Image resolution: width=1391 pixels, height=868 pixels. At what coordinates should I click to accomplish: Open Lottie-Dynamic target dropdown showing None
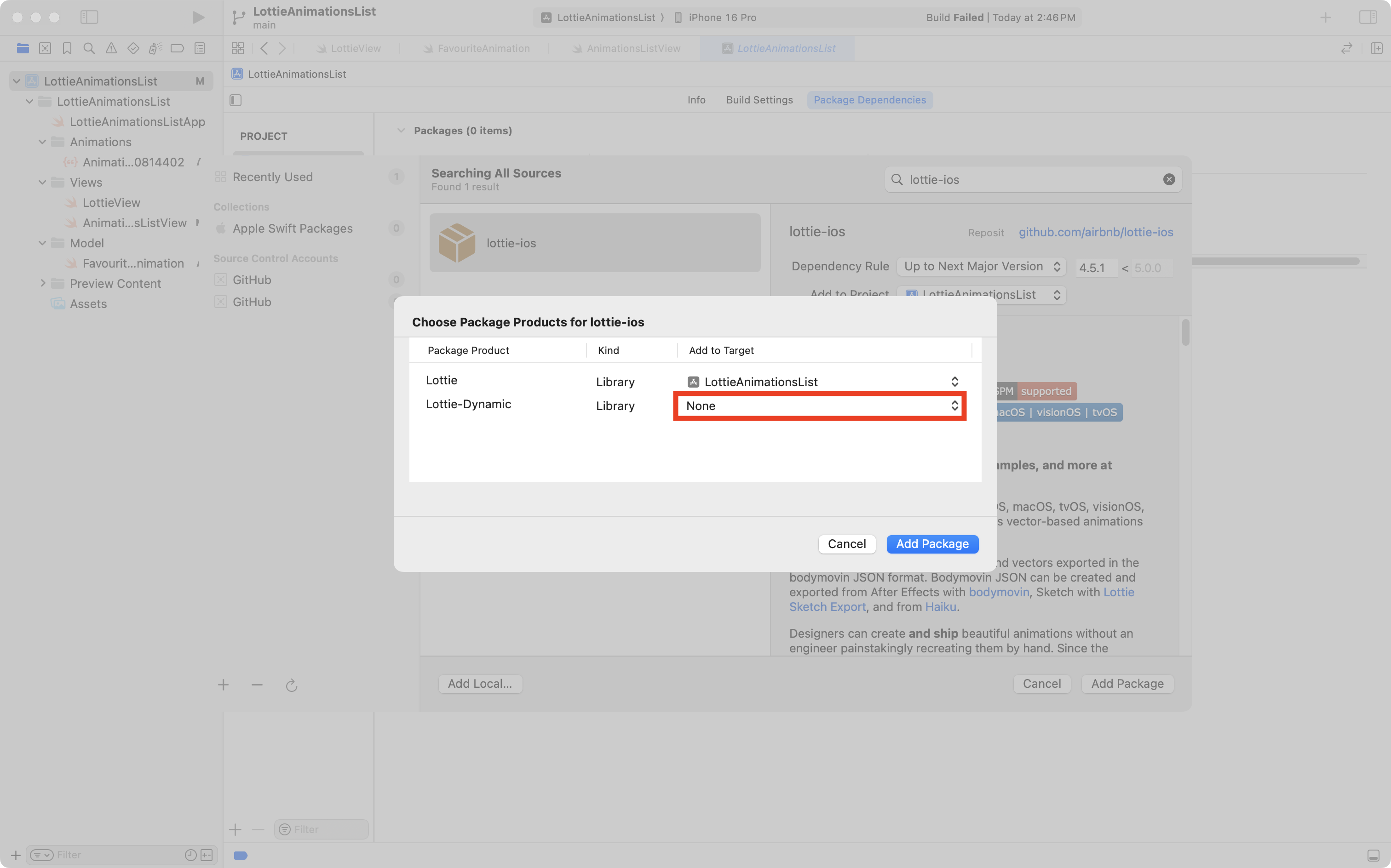click(x=820, y=406)
